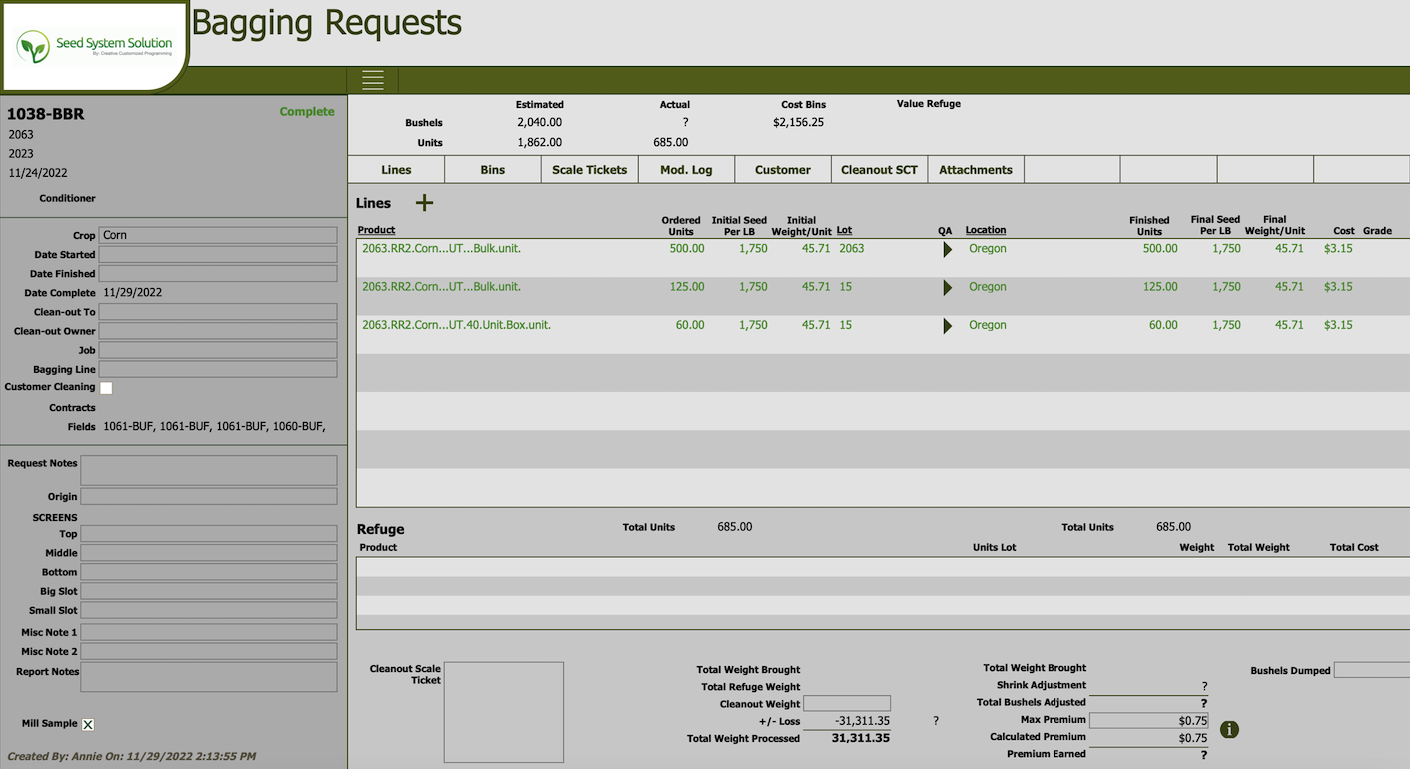Click the Cleanout Scale Ticket image box

click(503, 712)
